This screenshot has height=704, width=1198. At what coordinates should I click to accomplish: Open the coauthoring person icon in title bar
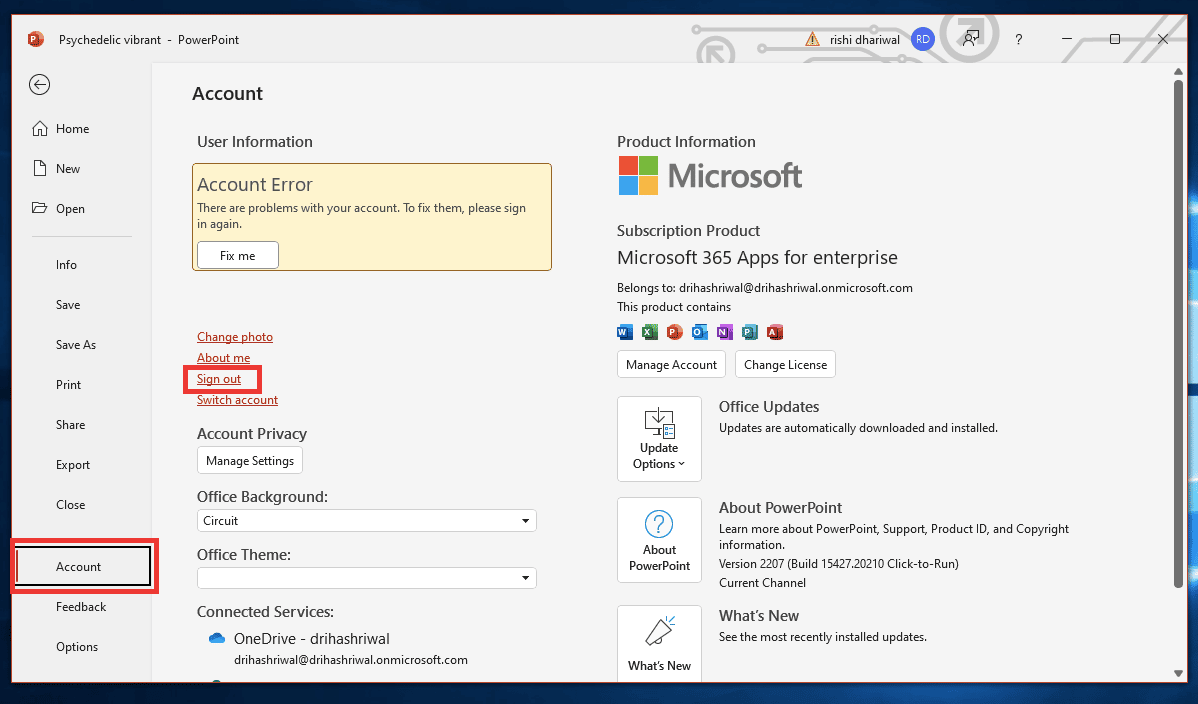coord(970,39)
